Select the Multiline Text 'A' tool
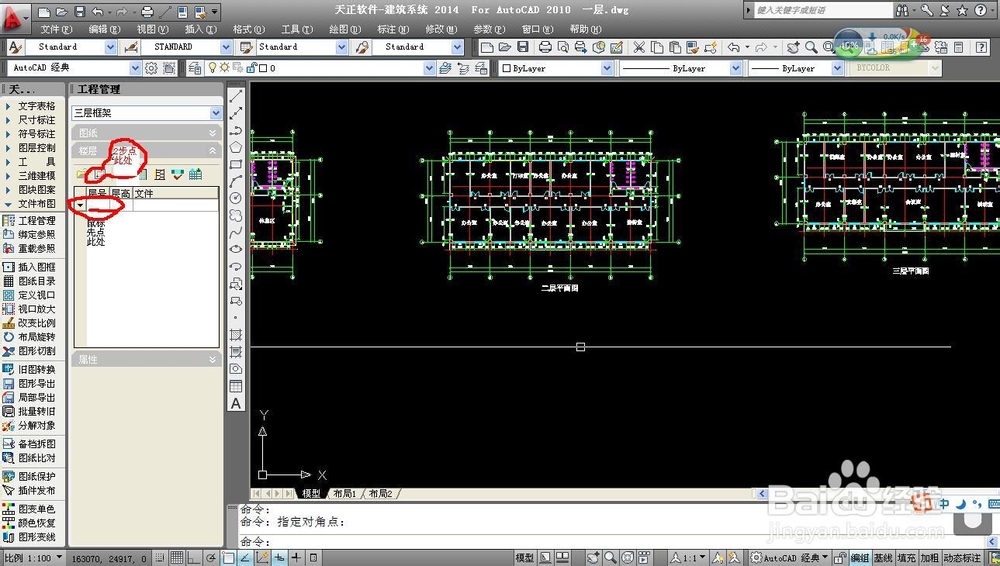1000x566 pixels. pos(235,403)
